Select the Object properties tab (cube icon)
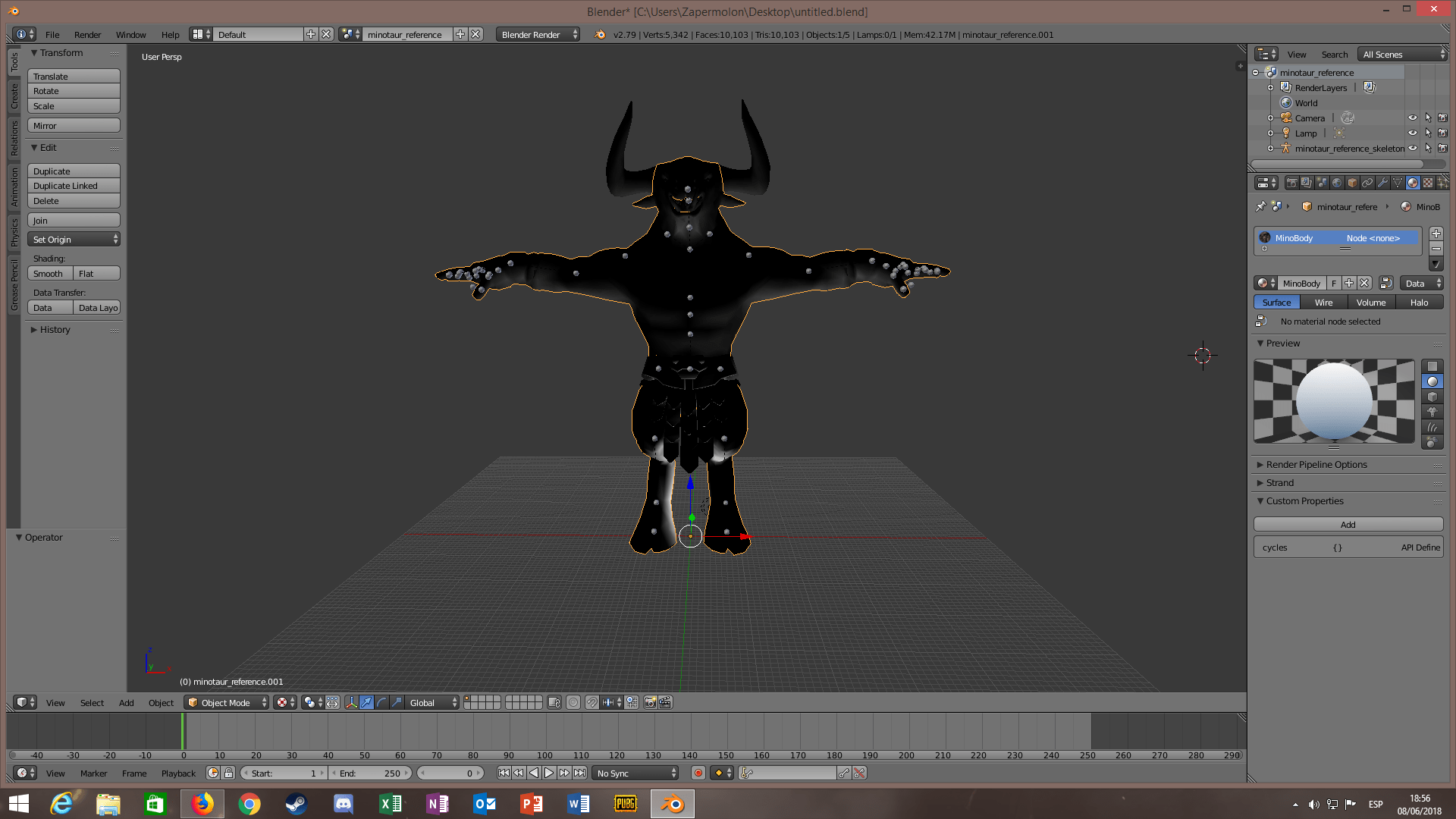 1351,183
